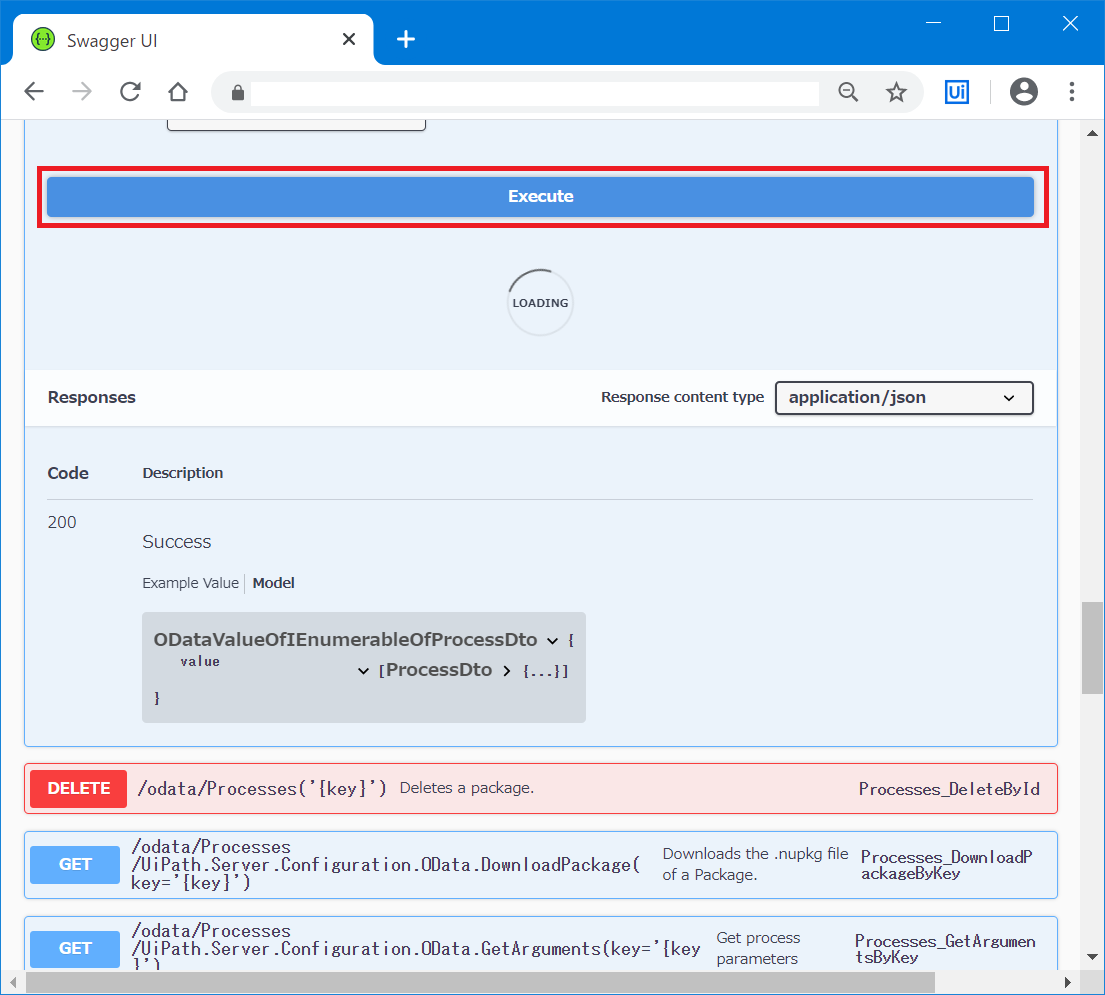Click the Description column header
Viewport: 1105px width, 995px height.
click(x=183, y=473)
